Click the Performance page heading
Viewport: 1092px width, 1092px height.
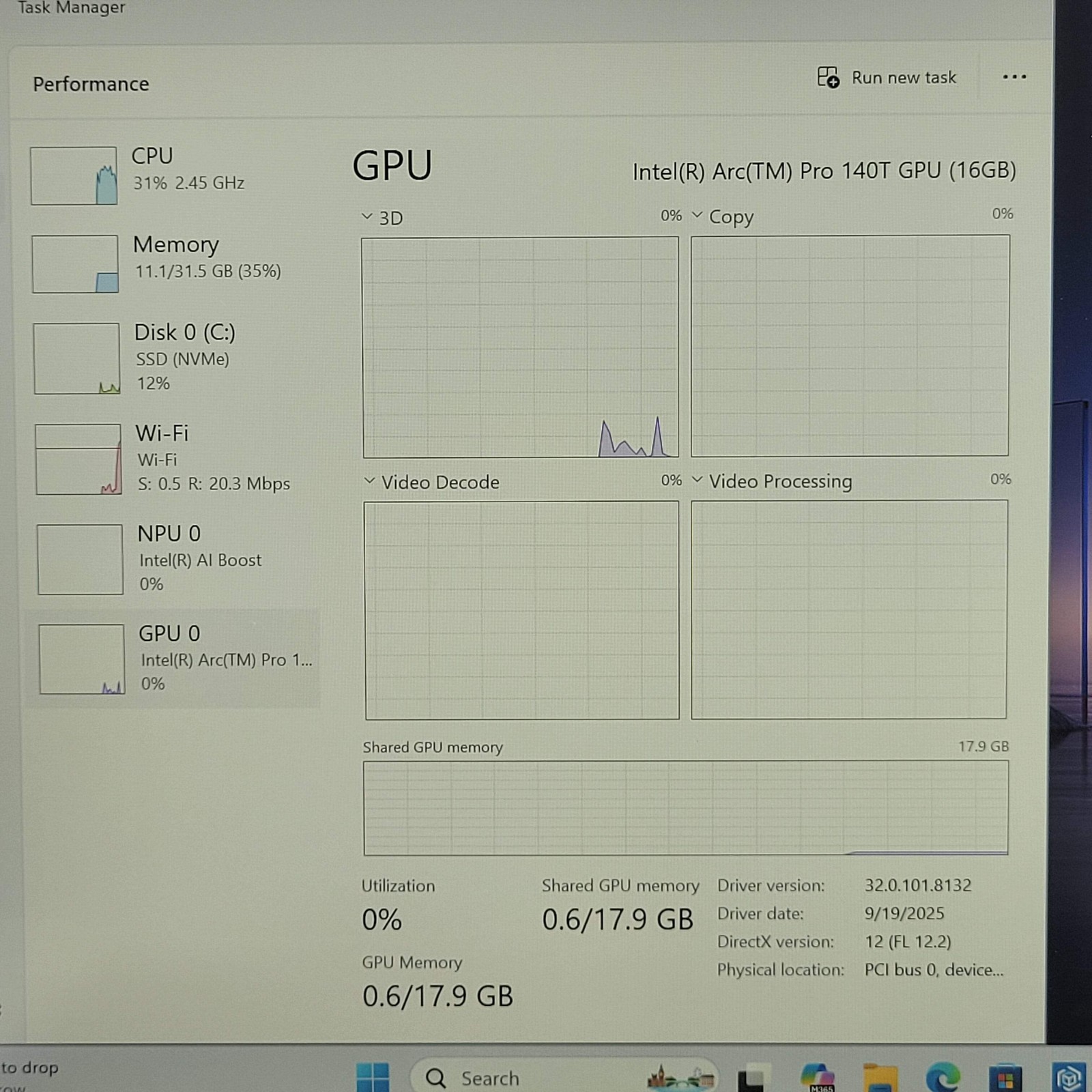pos(91,84)
